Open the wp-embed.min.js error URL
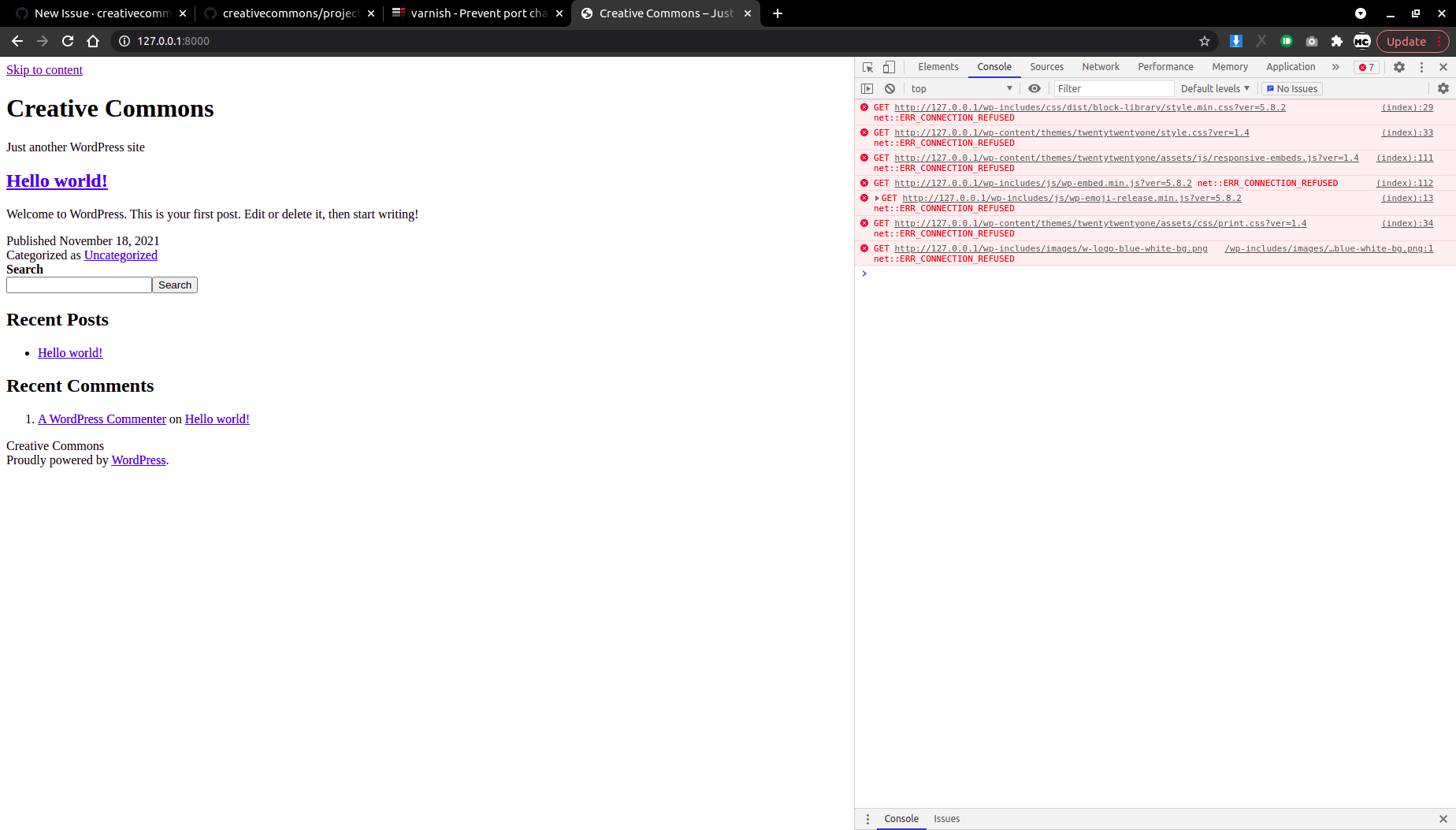1456x830 pixels. pos(1042,184)
